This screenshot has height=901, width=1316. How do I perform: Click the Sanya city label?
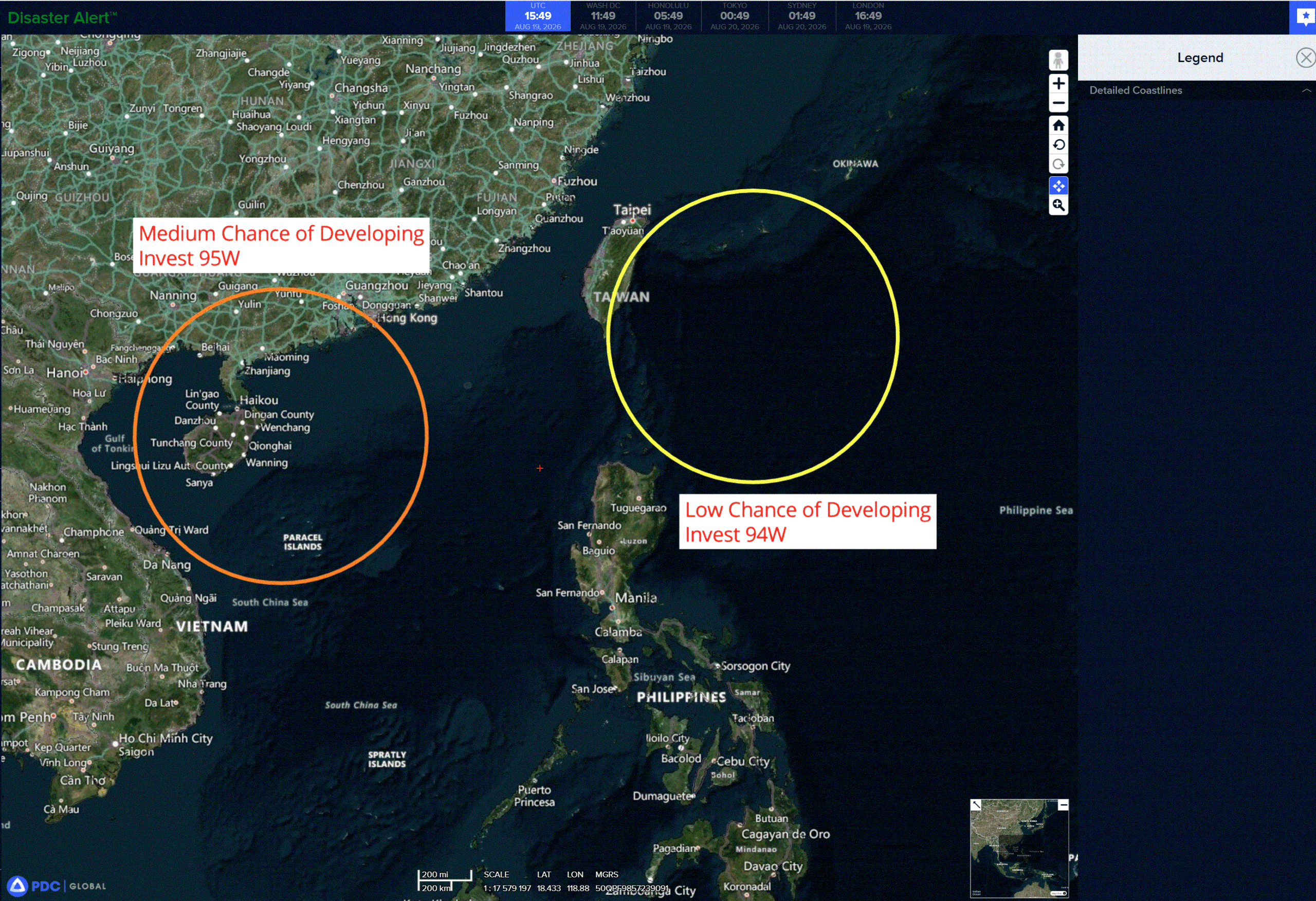199,483
